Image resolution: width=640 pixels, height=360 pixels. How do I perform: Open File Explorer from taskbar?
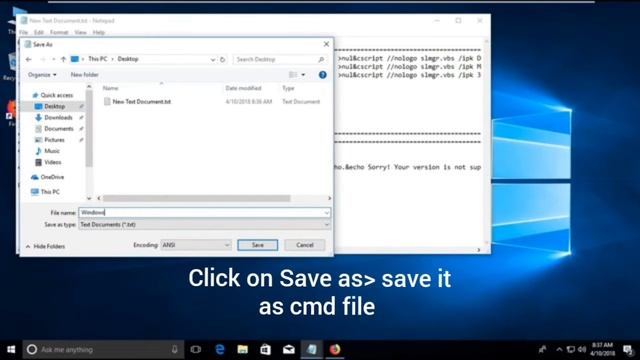click(x=242, y=349)
